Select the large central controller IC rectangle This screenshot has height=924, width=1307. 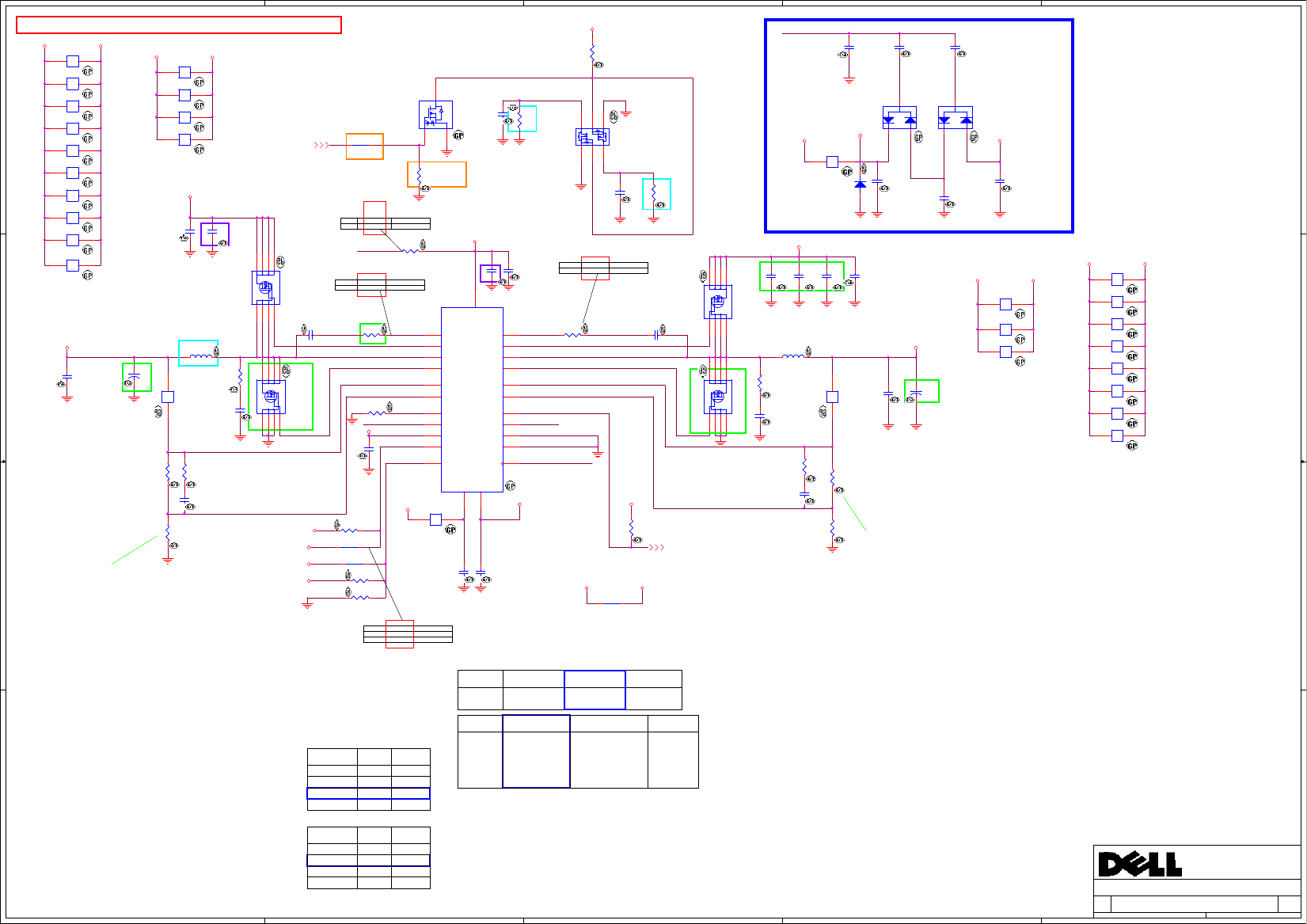coord(472,400)
